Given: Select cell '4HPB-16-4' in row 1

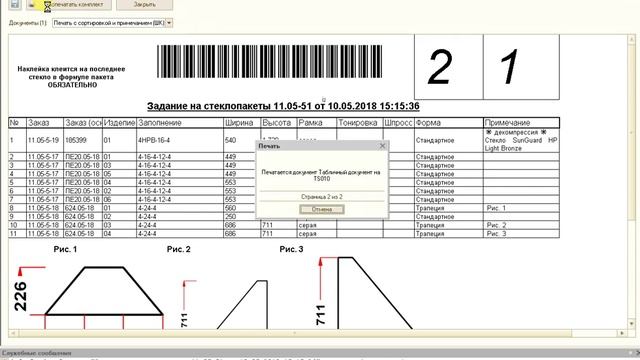Looking at the screenshot, I should (x=180, y=140).
